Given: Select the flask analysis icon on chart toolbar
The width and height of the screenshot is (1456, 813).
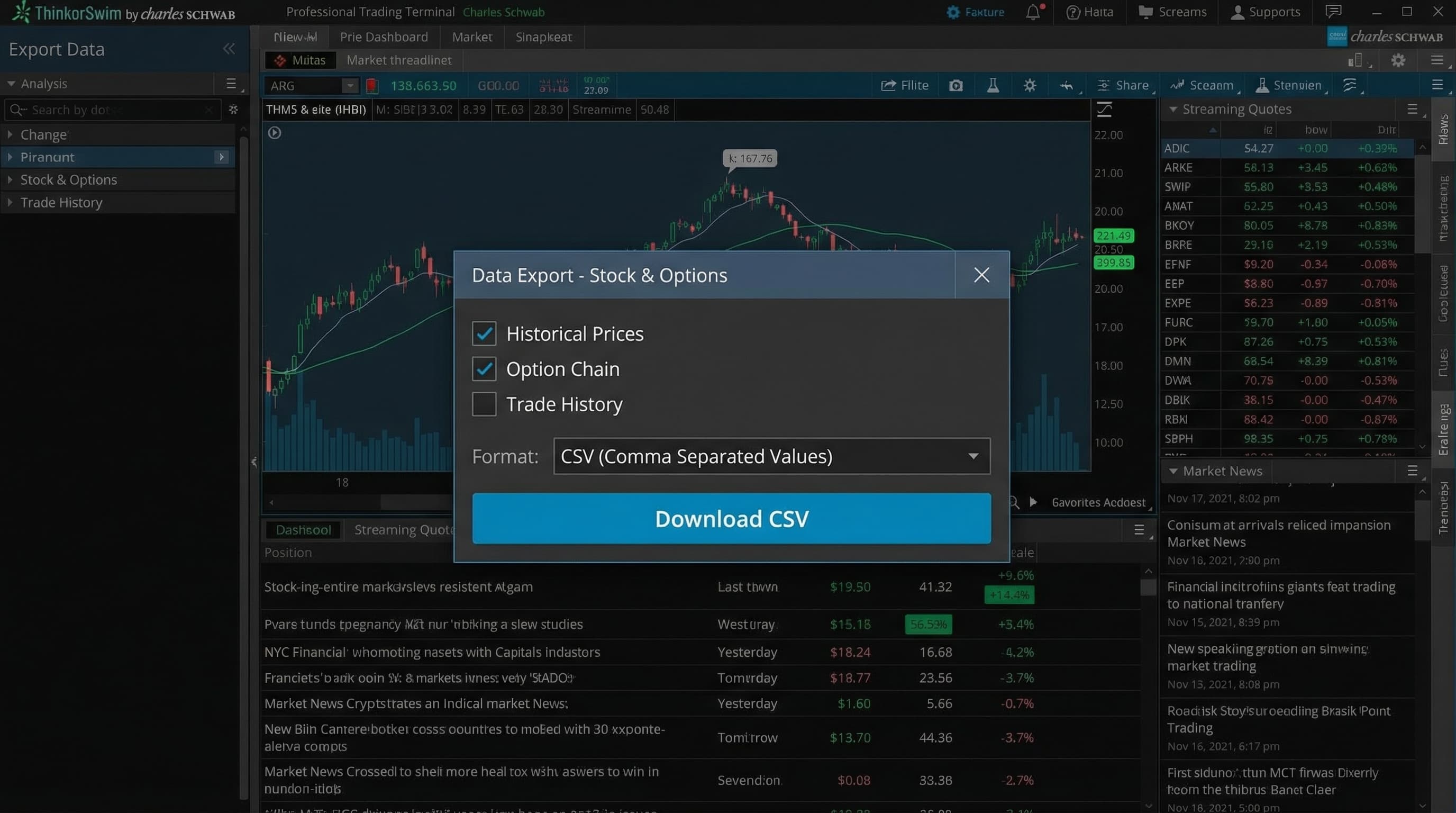Looking at the screenshot, I should [x=993, y=85].
